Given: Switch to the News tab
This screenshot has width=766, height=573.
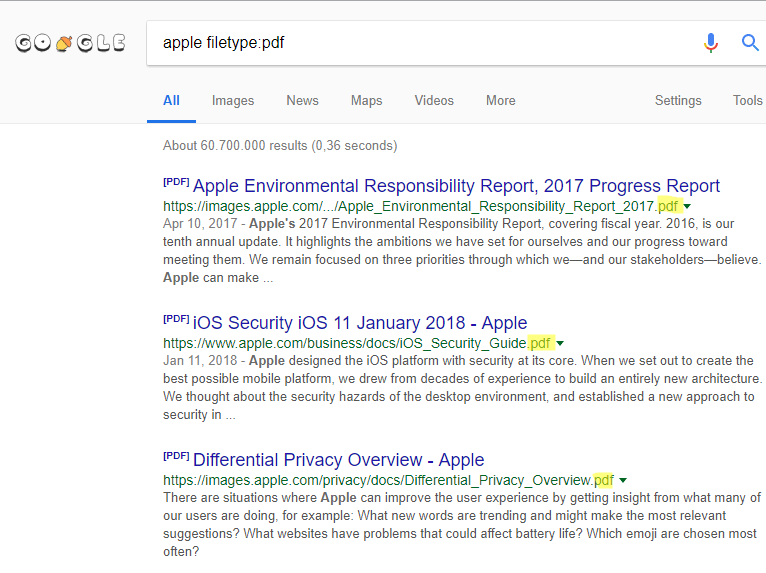Looking at the screenshot, I should 302,101.
